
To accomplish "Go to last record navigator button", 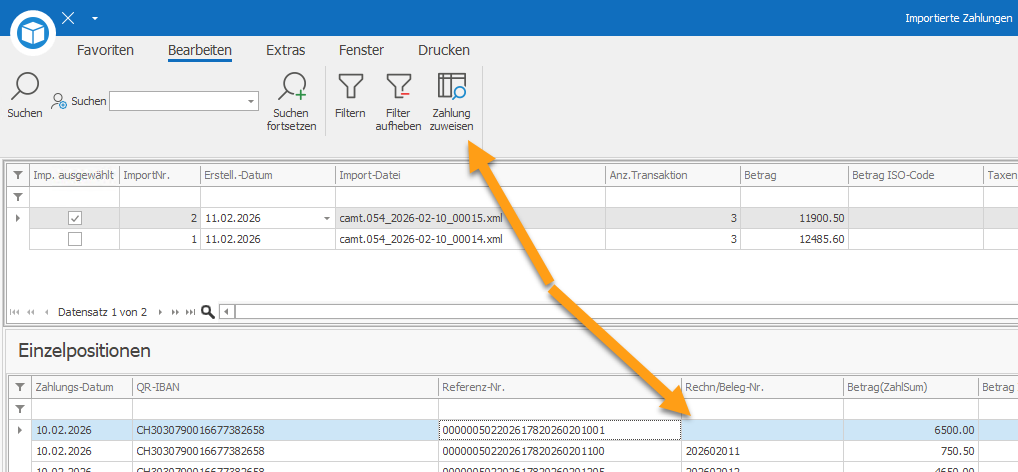I will tap(190, 312).
